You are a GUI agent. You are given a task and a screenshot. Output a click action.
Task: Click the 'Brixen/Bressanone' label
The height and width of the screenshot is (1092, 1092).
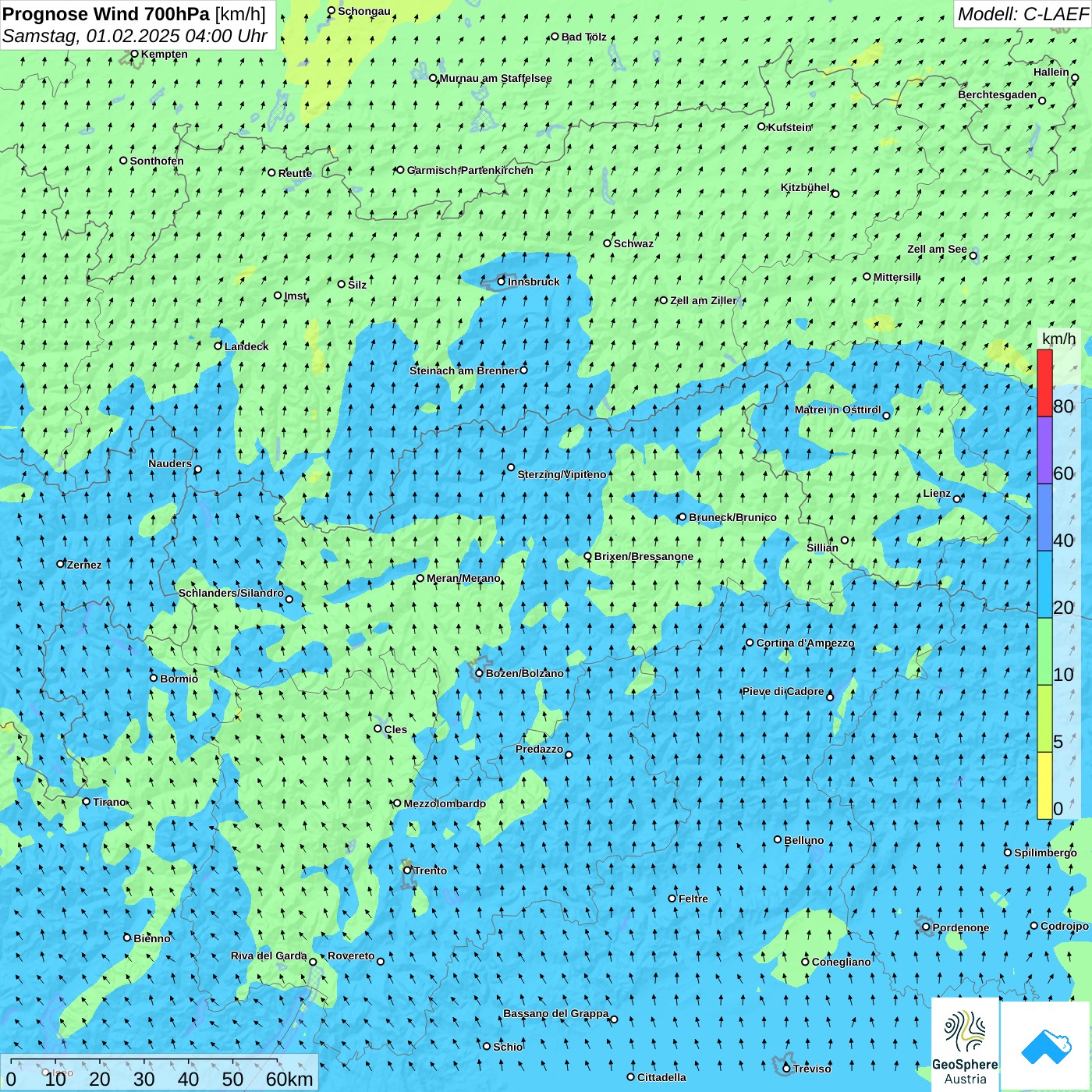point(643,556)
